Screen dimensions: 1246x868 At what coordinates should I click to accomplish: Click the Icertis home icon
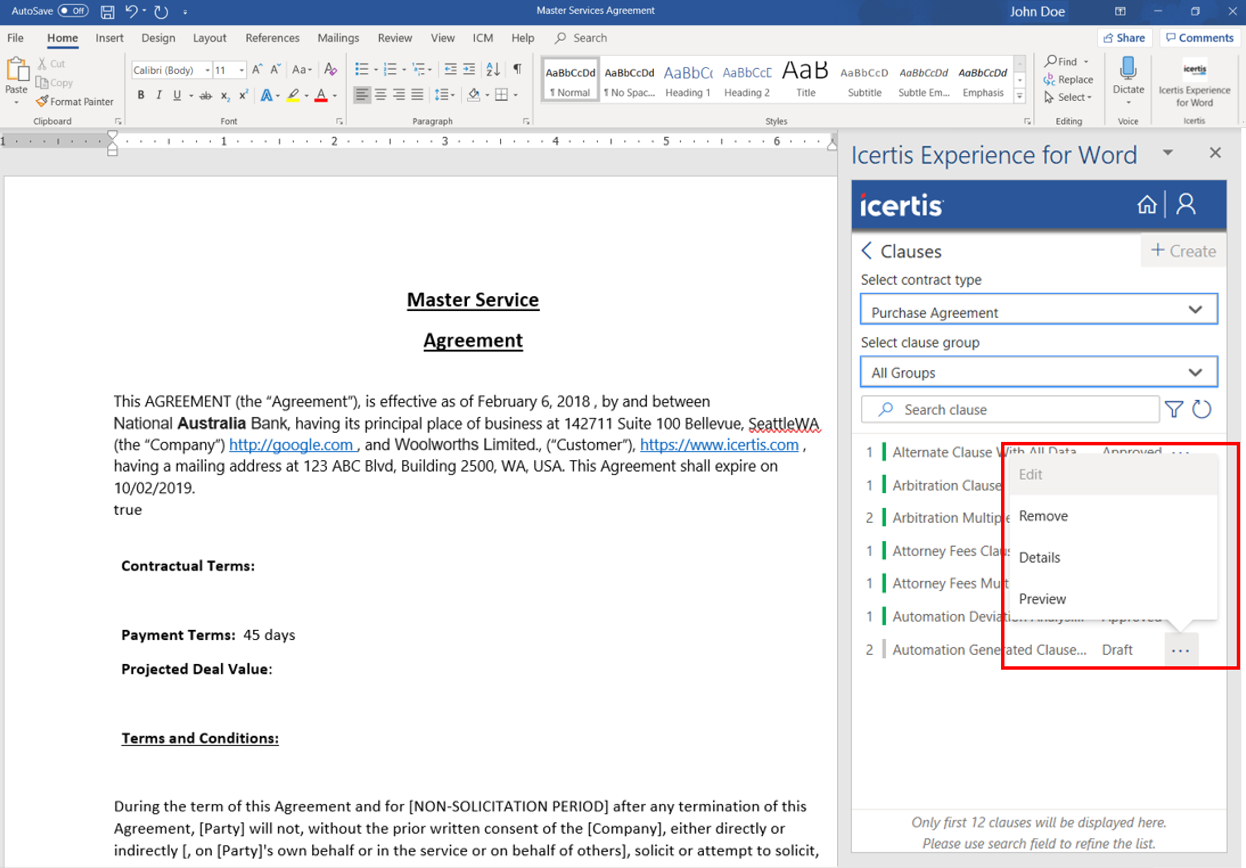coord(1146,205)
